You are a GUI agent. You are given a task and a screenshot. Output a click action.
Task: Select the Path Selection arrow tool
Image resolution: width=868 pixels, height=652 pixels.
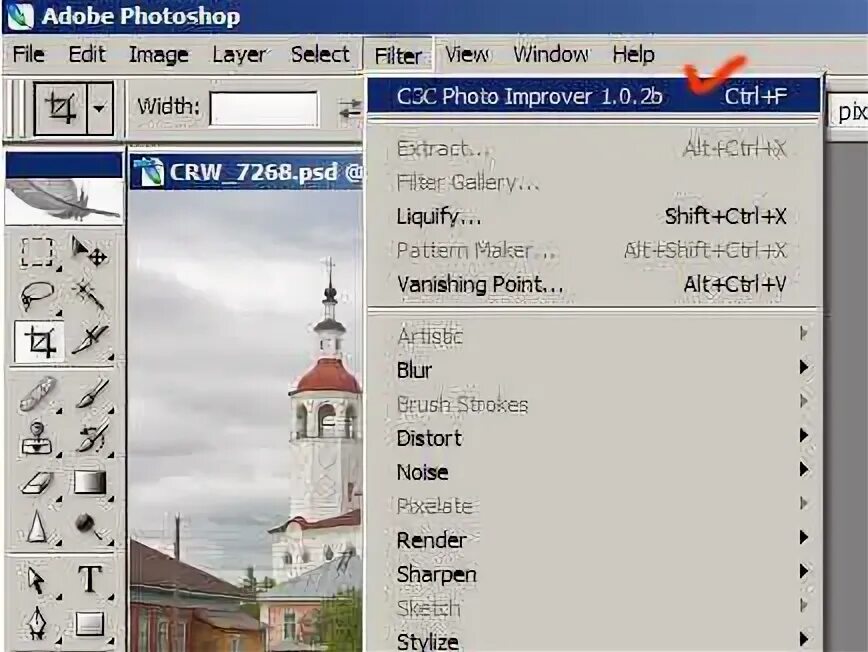pyautogui.click(x=37, y=579)
